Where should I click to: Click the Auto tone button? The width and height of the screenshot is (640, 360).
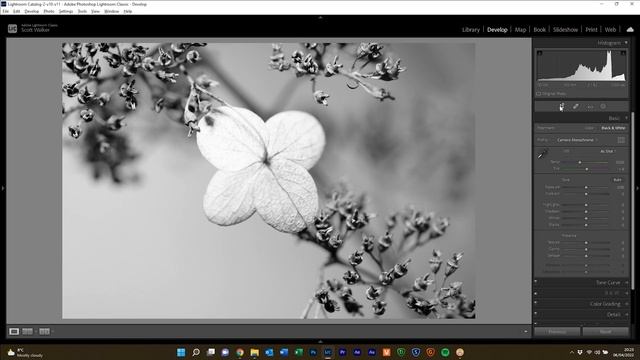[617, 180]
